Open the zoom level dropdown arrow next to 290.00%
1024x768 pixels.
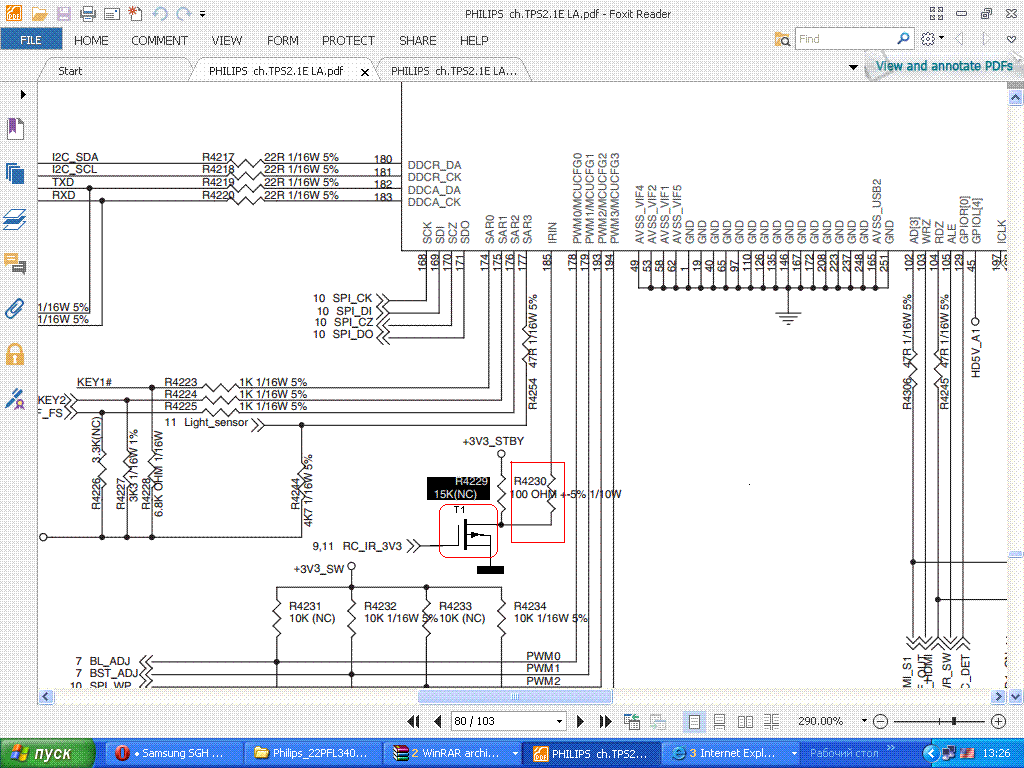[x=864, y=721]
